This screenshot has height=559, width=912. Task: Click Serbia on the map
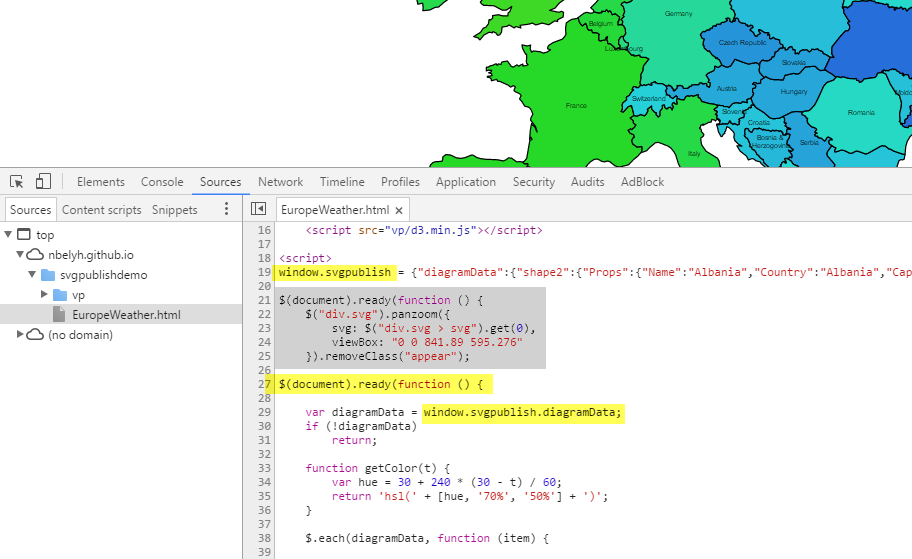[809, 142]
